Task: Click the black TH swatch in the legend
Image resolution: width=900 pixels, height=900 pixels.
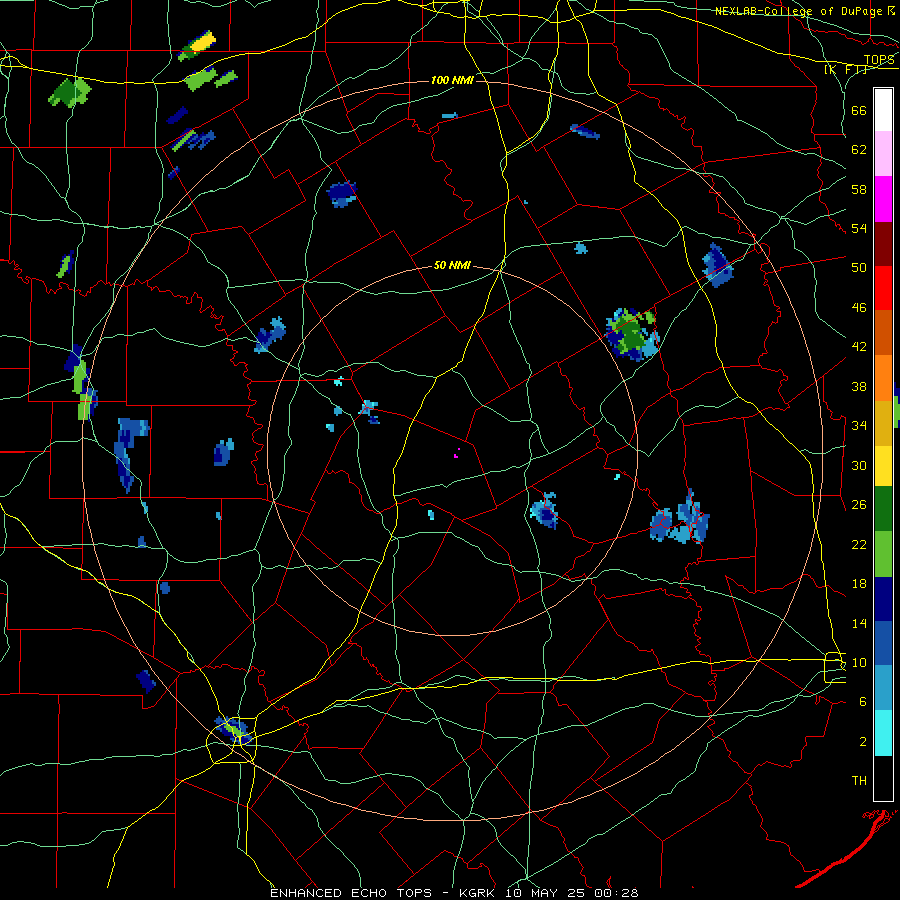Action: (x=883, y=778)
